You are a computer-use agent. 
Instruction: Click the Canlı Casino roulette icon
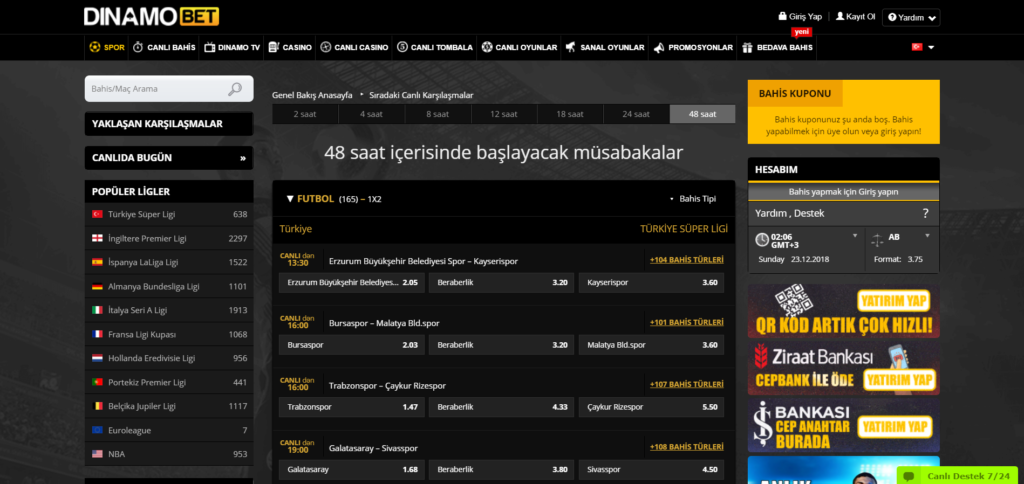tap(325, 47)
